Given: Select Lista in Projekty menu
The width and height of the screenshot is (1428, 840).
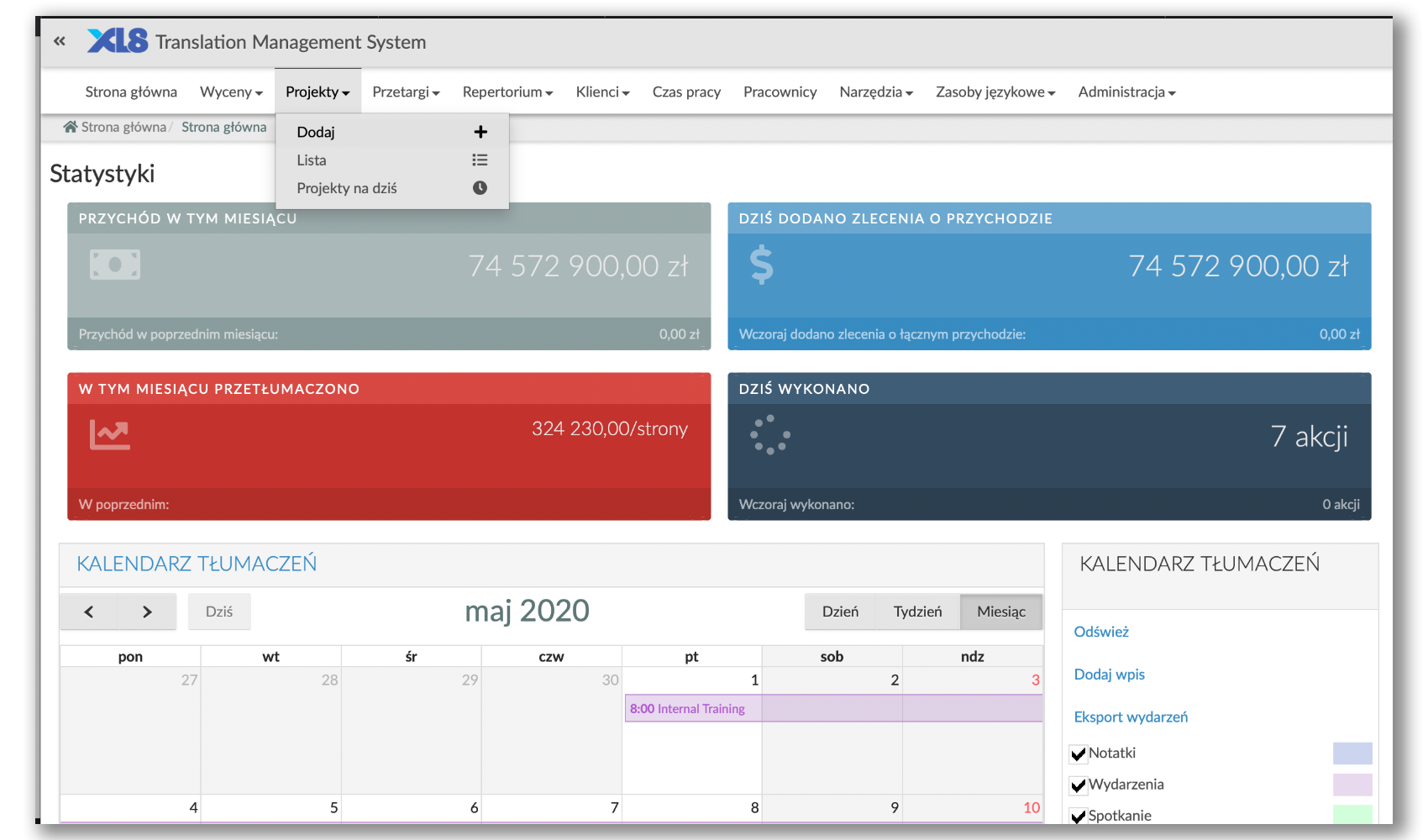Looking at the screenshot, I should coord(391,160).
